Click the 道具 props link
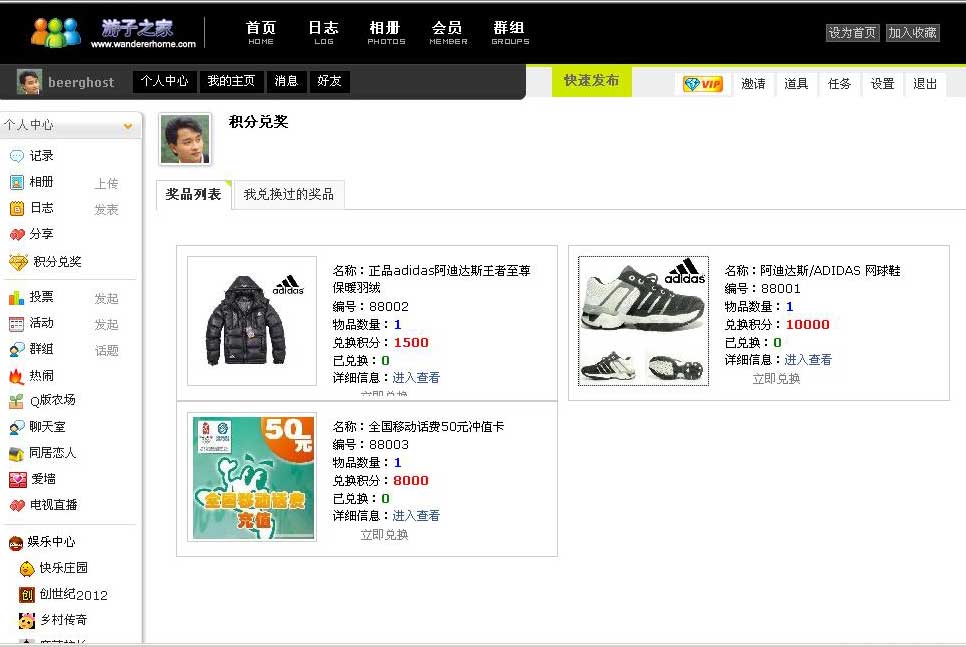This screenshot has height=647, width=966. (x=796, y=84)
